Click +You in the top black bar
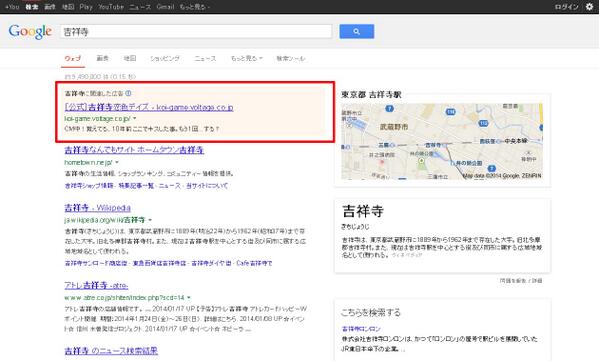 pyautogui.click(x=12, y=6)
